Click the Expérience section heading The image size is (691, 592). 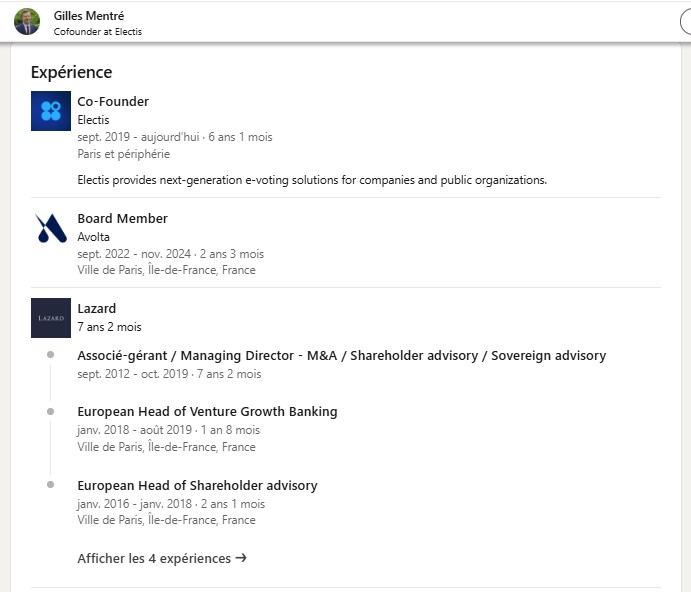point(71,72)
